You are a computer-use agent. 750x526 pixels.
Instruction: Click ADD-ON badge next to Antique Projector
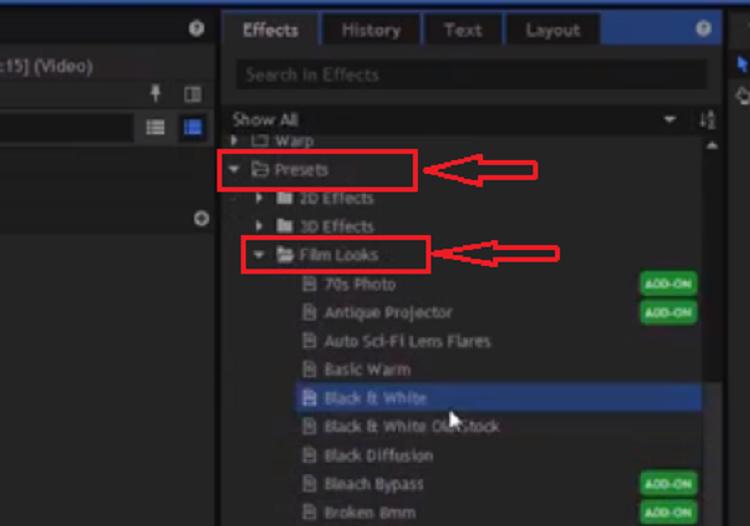[668, 313]
